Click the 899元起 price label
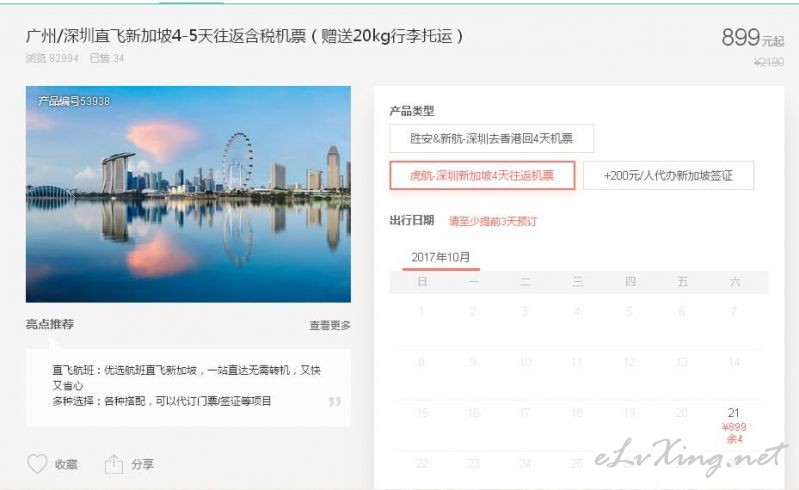The height and width of the screenshot is (490, 799). (753, 38)
